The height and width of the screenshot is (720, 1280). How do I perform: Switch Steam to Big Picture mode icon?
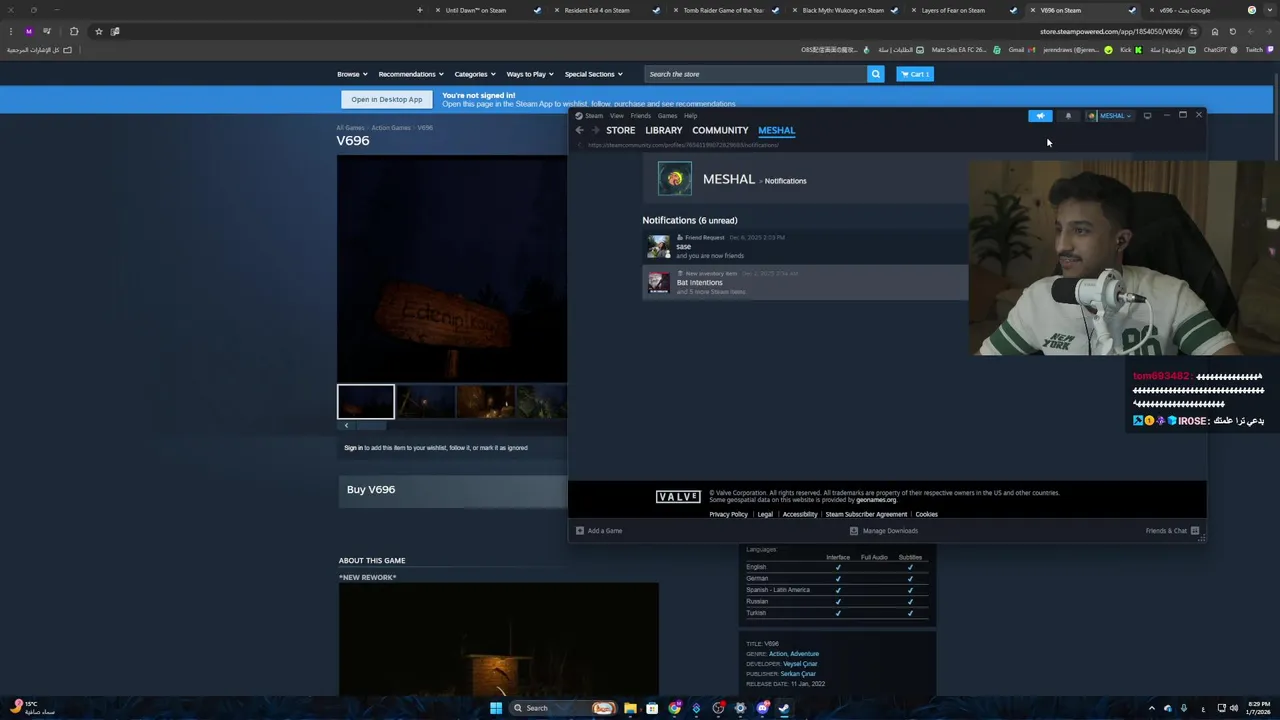1147,116
